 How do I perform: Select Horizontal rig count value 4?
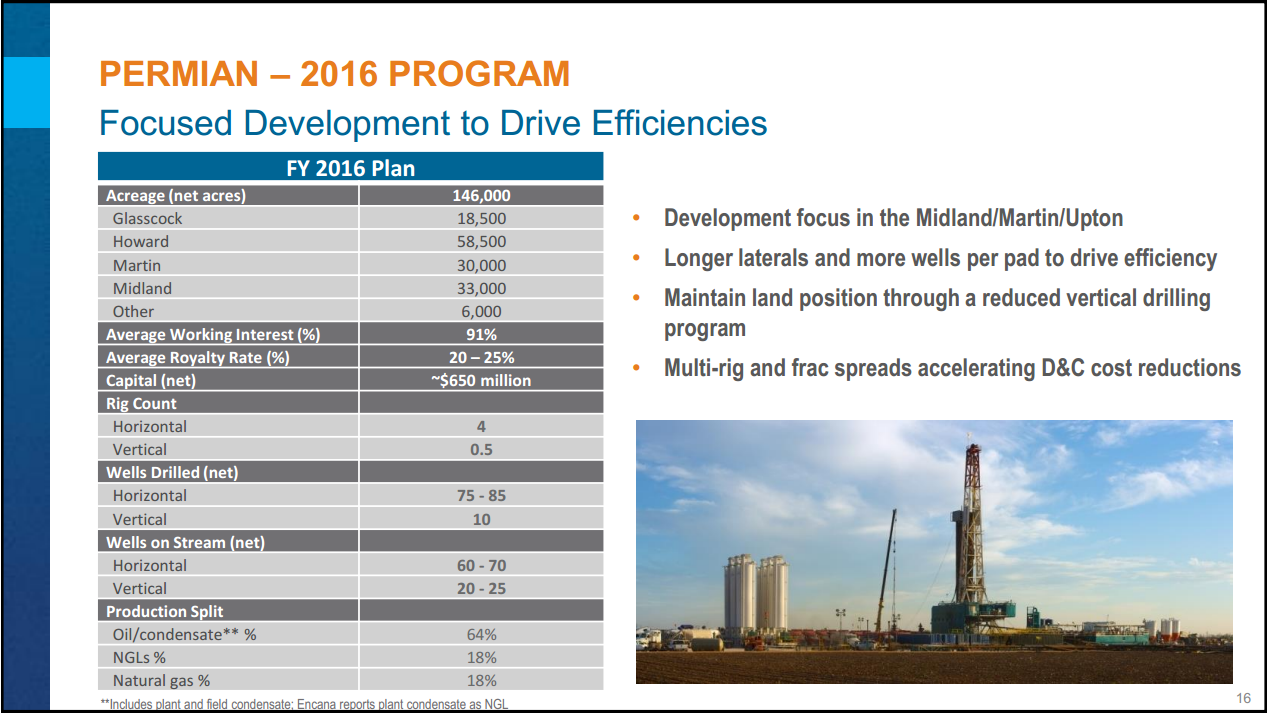481,426
